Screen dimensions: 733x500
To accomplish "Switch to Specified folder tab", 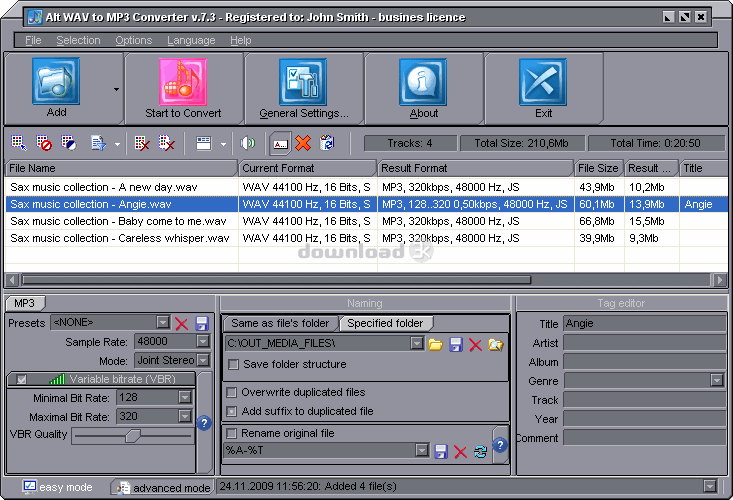I will (386, 323).
